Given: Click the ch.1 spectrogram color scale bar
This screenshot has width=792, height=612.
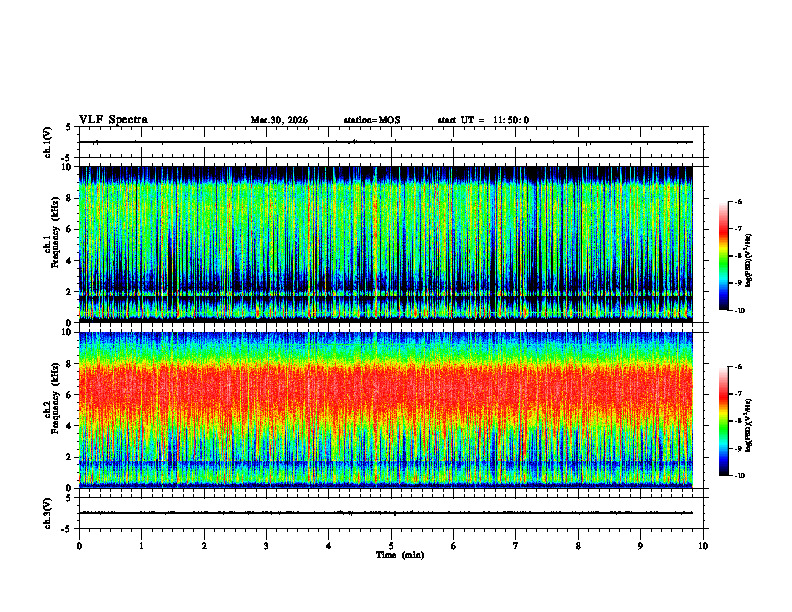Looking at the screenshot, I should pyautogui.click(x=723, y=256).
